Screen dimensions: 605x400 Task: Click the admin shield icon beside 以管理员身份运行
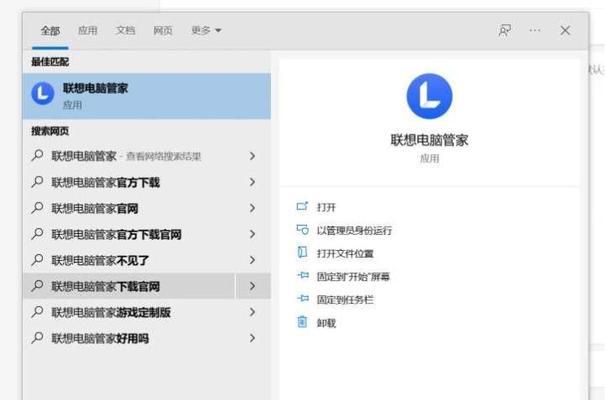coord(302,230)
